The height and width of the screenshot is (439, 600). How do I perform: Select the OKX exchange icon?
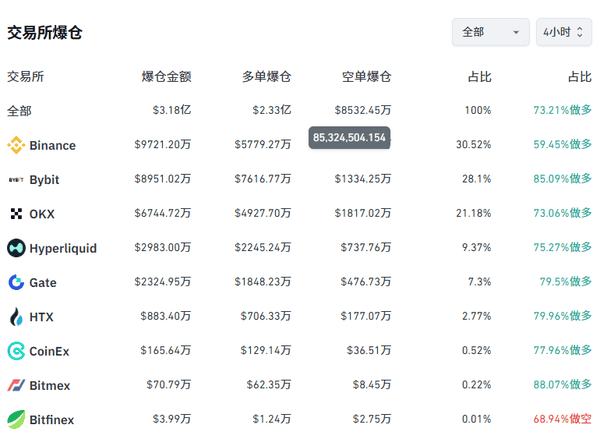pyautogui.click(x=16, y=214)
